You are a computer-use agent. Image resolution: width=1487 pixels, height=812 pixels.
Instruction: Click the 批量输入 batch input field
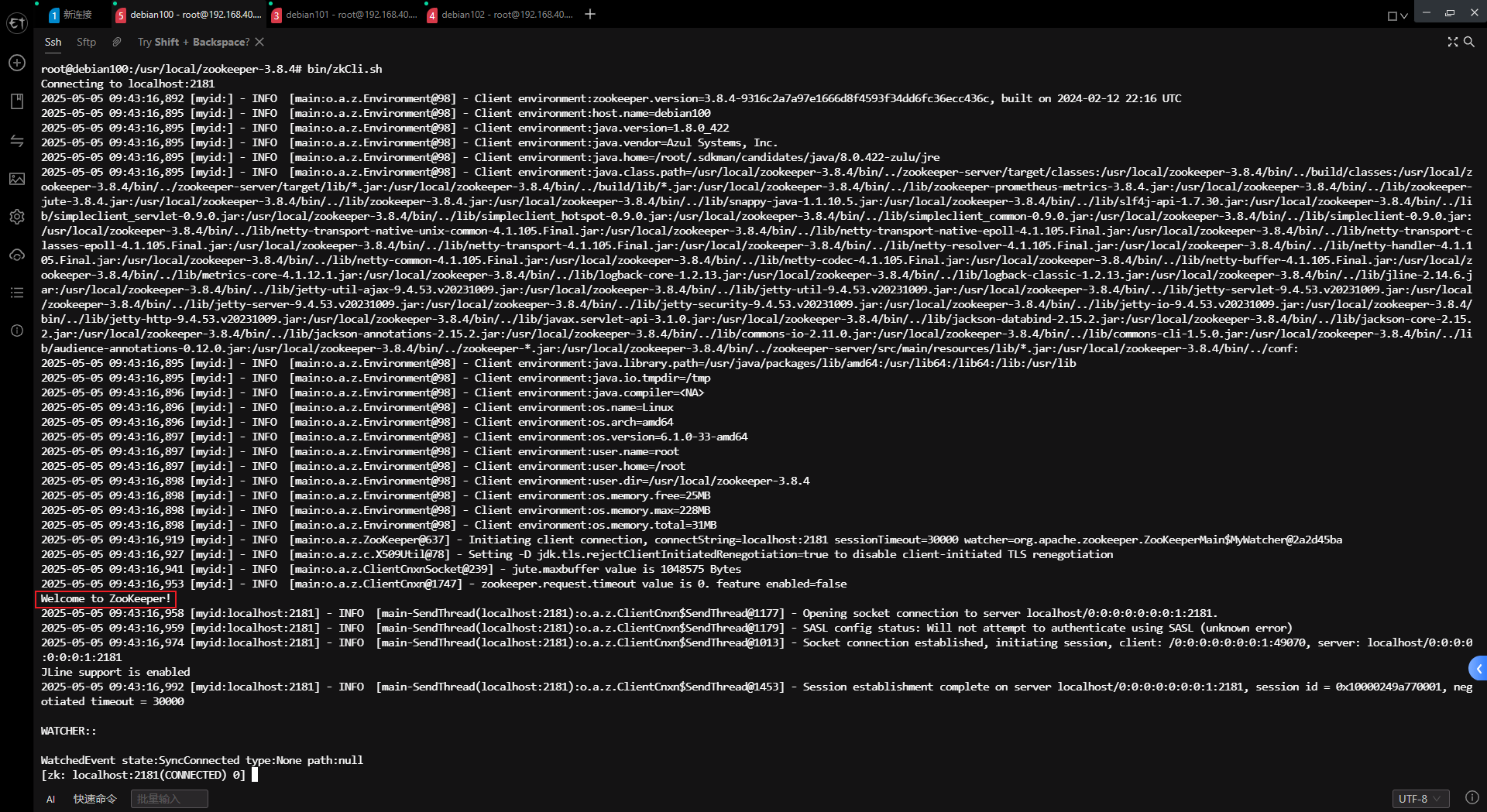pyautogui.click(x=169, y=799)
